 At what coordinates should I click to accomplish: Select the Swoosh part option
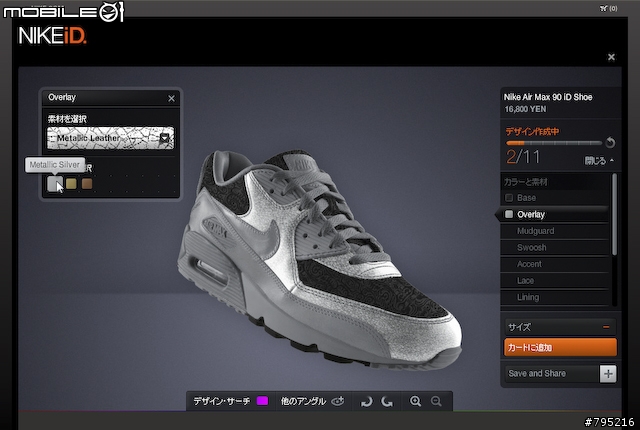pyautogui.click(x=555, y=248)
